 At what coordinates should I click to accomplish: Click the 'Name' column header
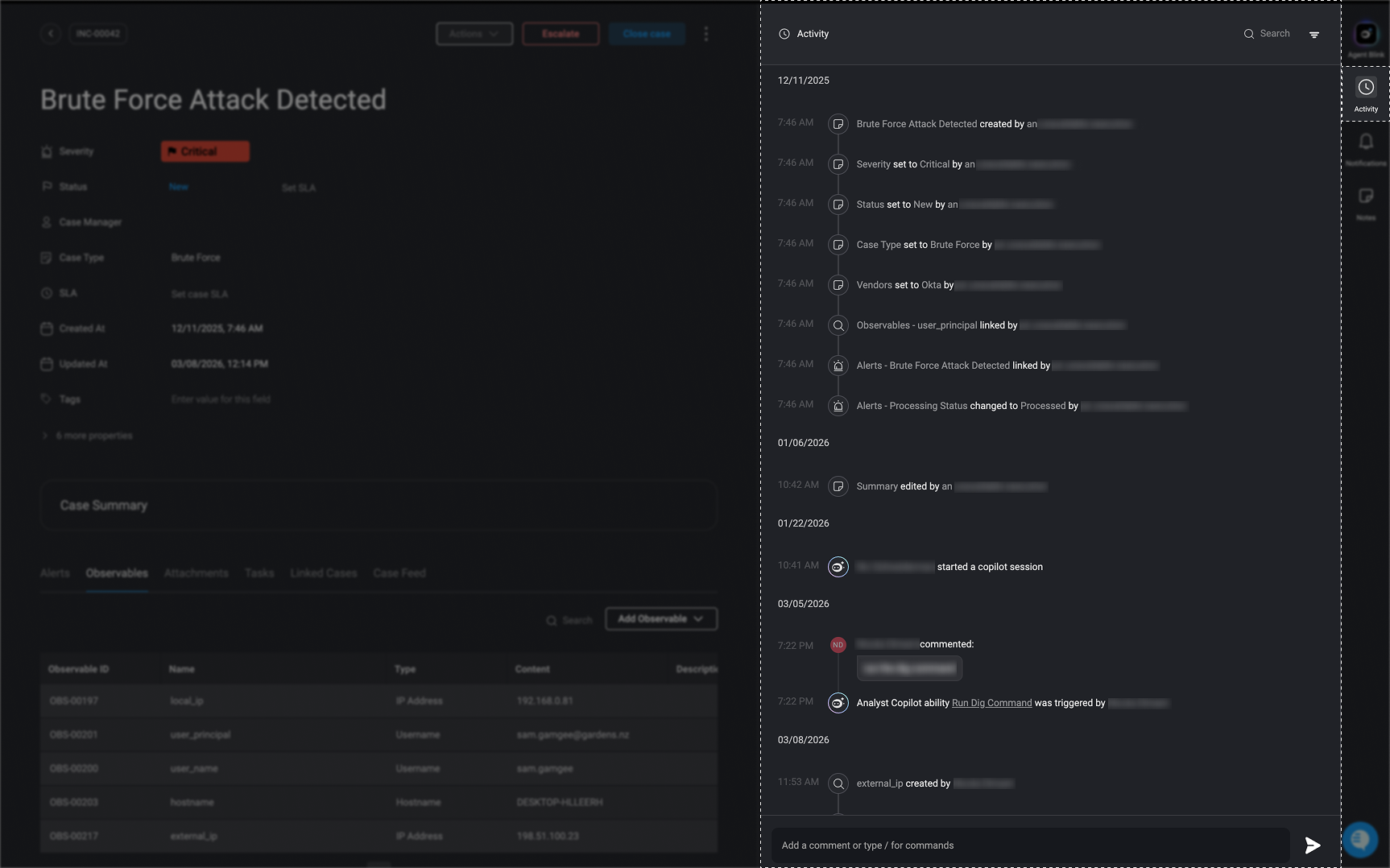click(182, 669)
